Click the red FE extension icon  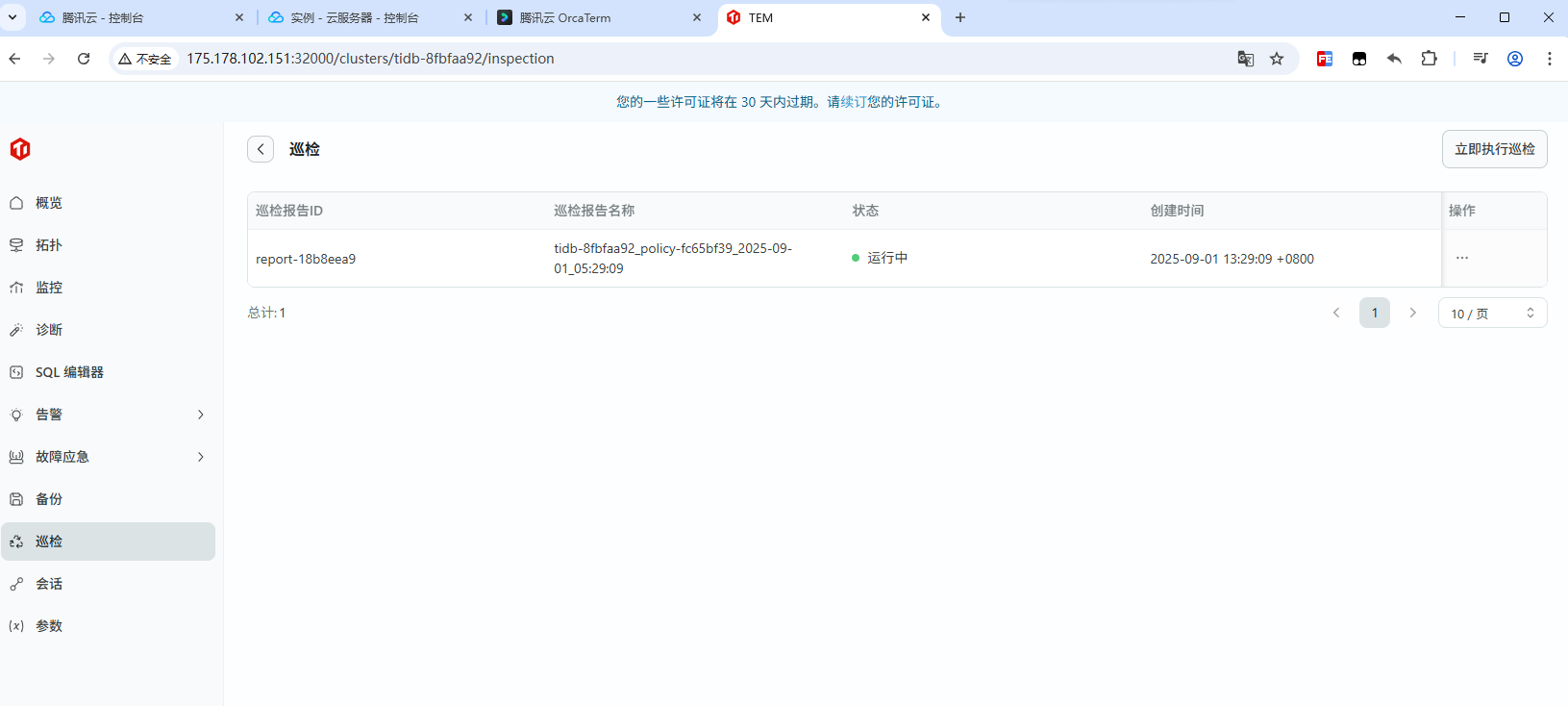point(1325,59)
